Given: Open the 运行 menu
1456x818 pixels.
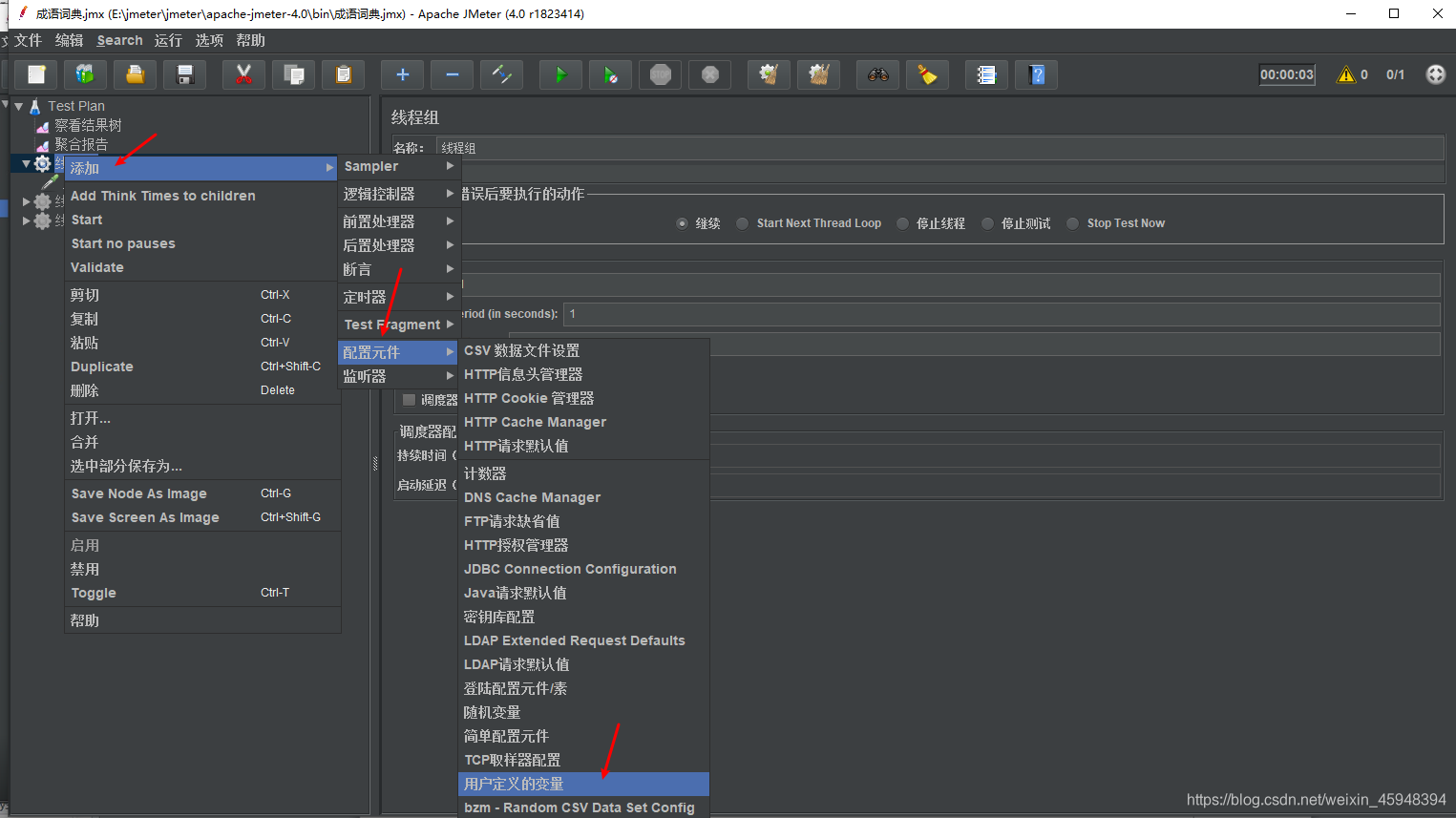Looking at the screenshot, I should 168,40.
